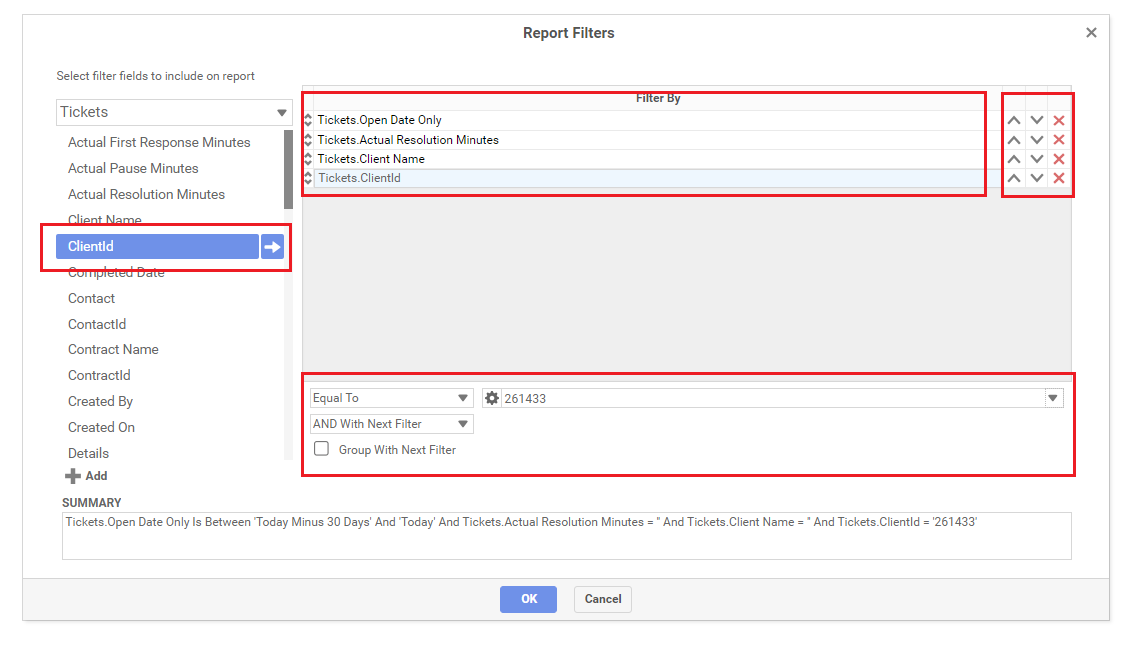
Task: Cancel the Report Filters dialog
Action: (603, 599)
